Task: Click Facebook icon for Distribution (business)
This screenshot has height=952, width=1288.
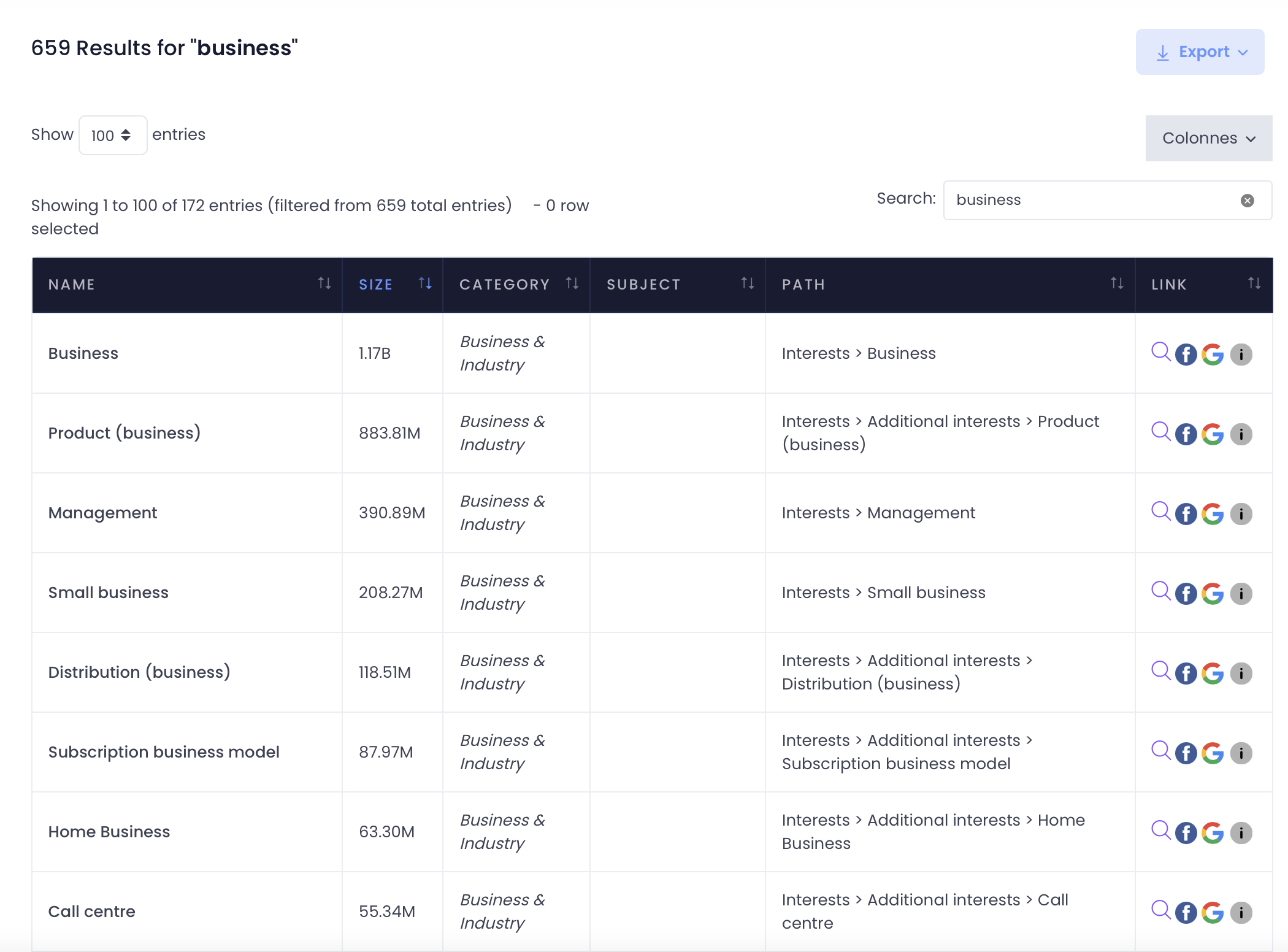Action: 1186,673
